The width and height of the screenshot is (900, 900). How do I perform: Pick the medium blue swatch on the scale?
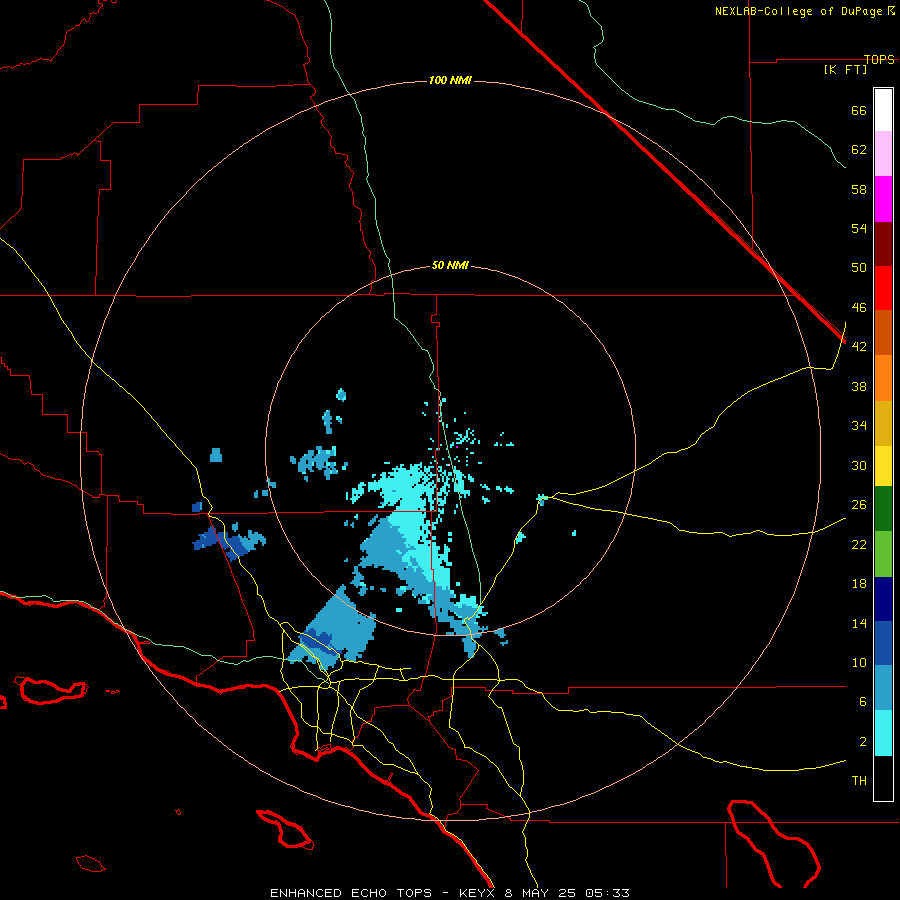point(883,643)
